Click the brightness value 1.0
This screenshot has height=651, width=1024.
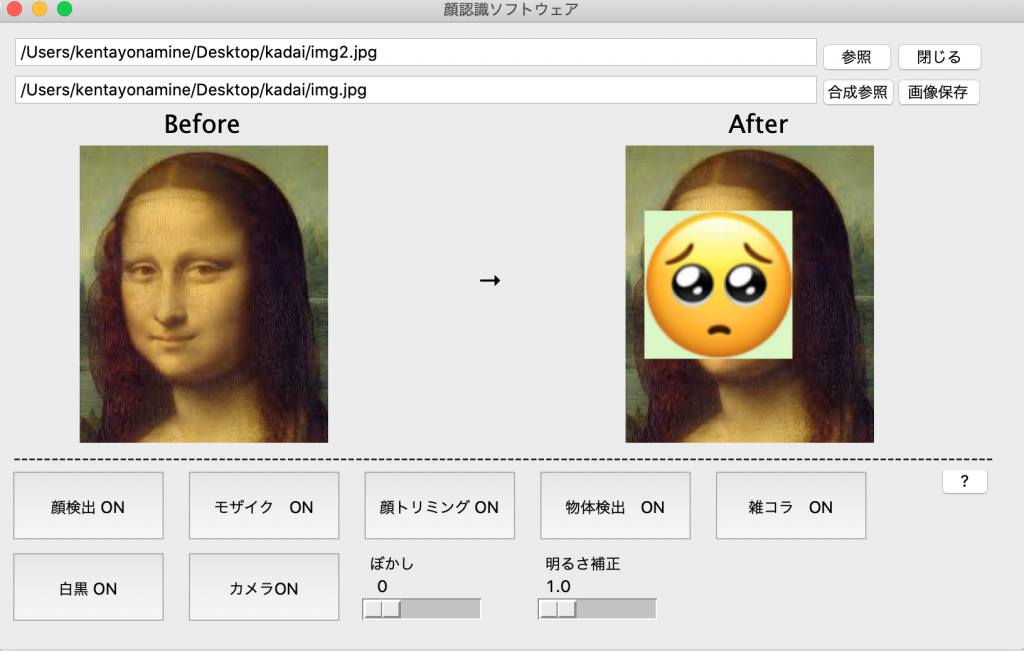(558, 586)
